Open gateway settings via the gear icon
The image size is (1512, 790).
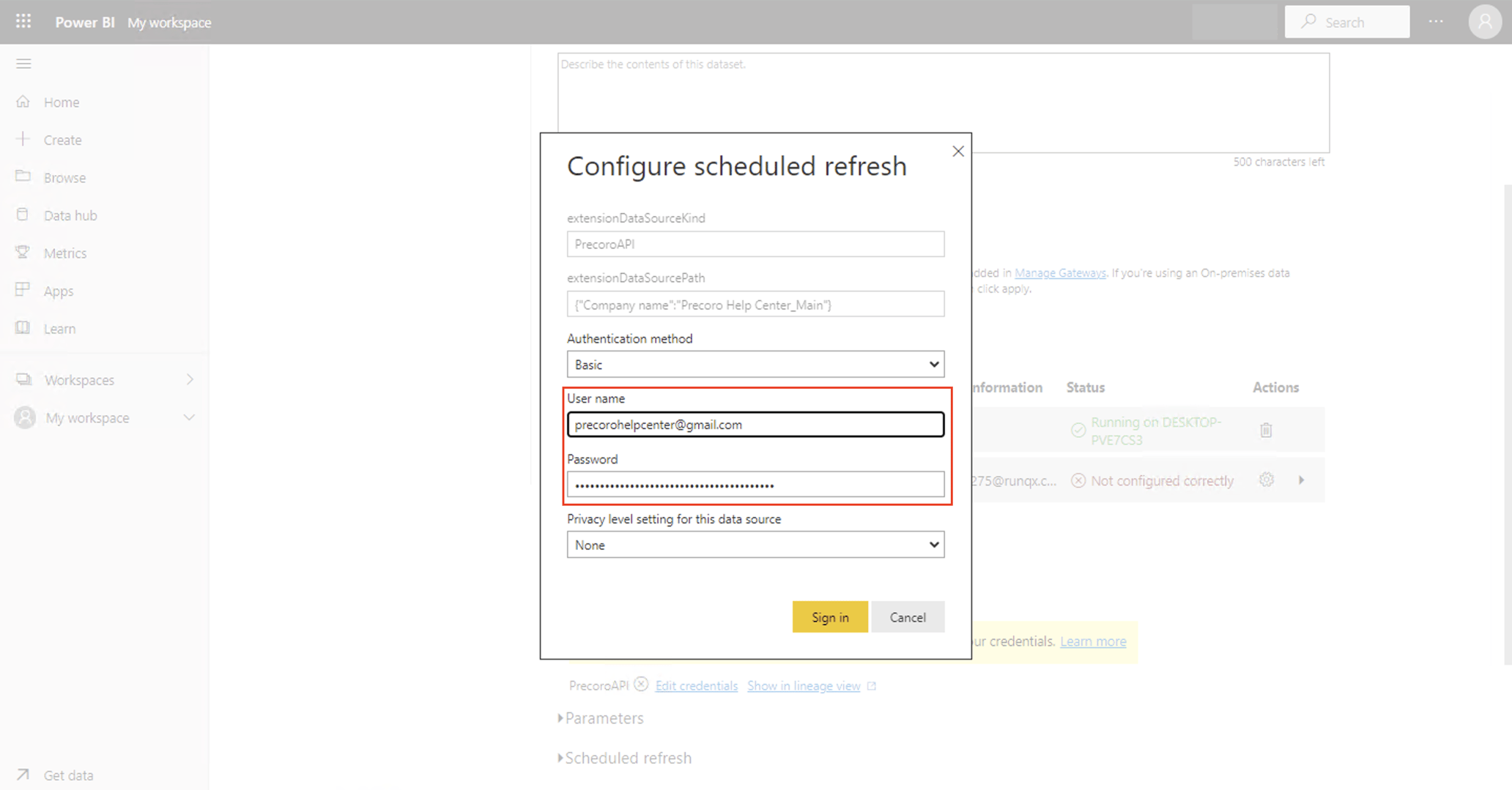[x=1267, y=480]
